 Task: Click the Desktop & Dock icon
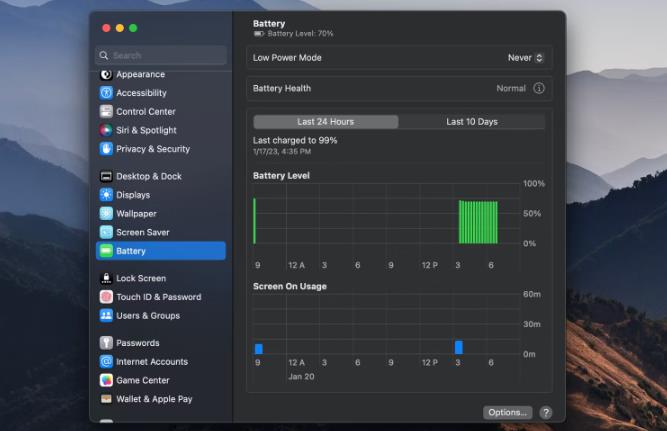tap(106, 176)
